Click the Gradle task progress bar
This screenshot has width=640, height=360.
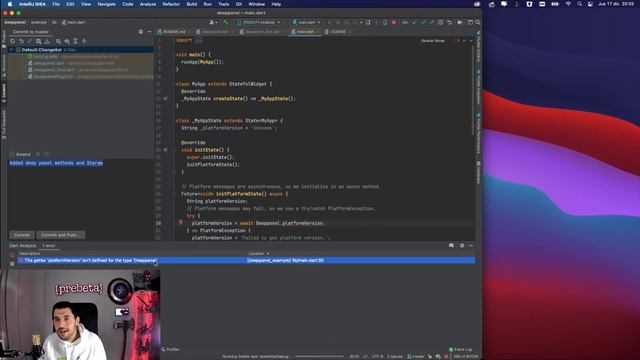click(319, 356)
